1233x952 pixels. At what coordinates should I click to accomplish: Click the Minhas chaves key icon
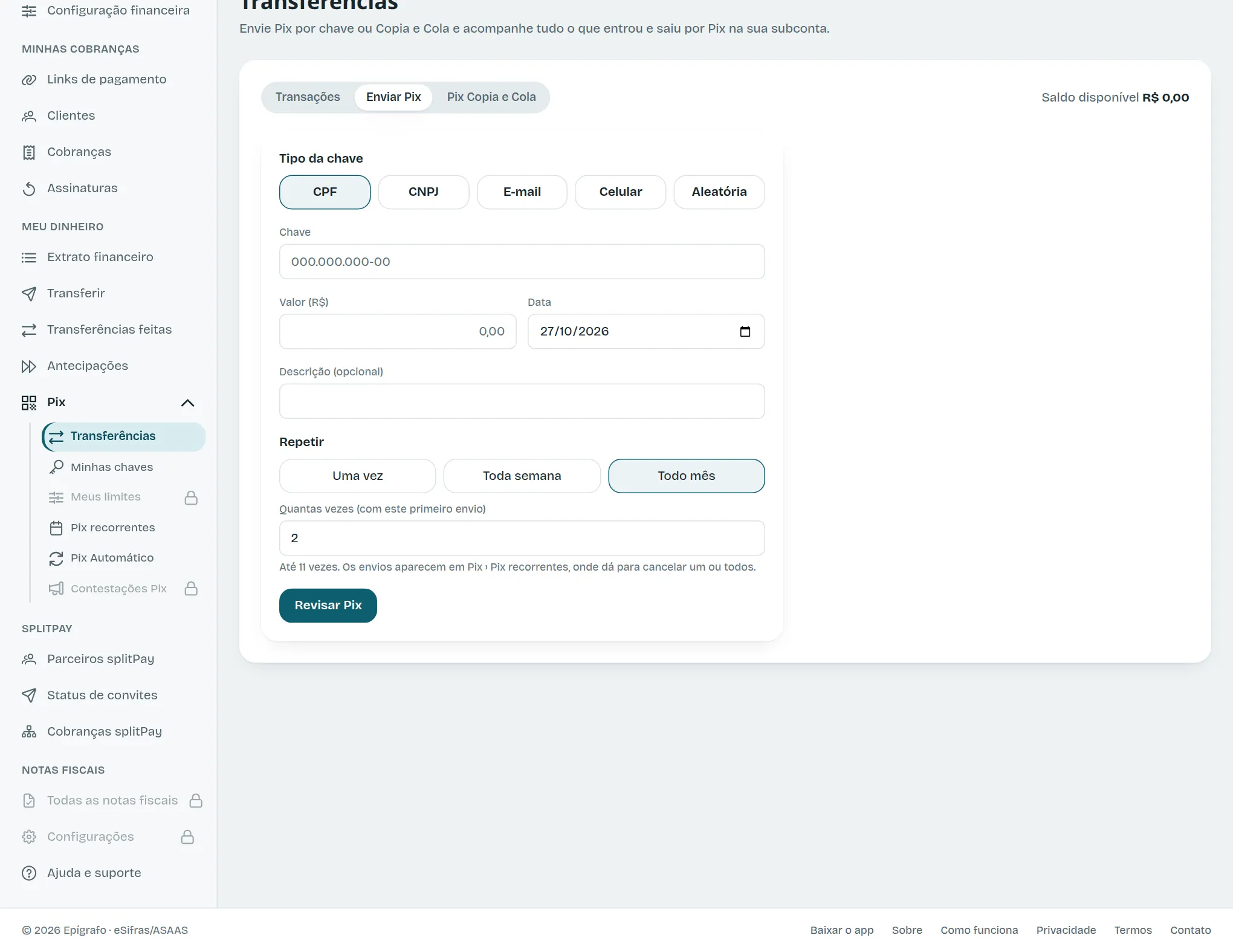point(56,467)
